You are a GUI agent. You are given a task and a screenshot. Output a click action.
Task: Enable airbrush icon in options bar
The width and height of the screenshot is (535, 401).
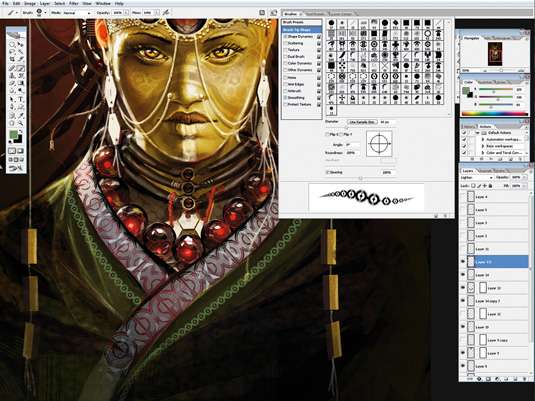[166, 13]
